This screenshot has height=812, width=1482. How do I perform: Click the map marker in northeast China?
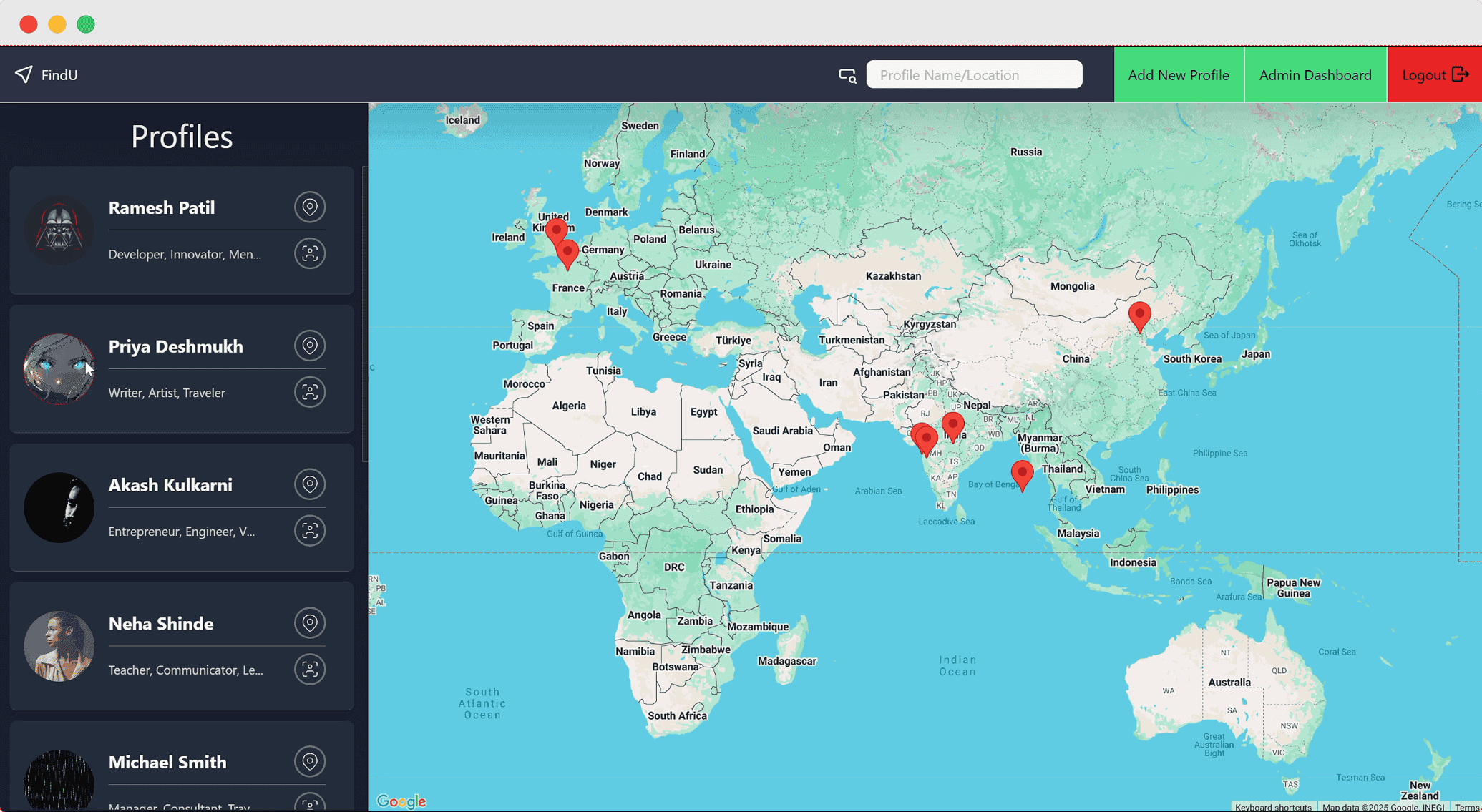1139,314
